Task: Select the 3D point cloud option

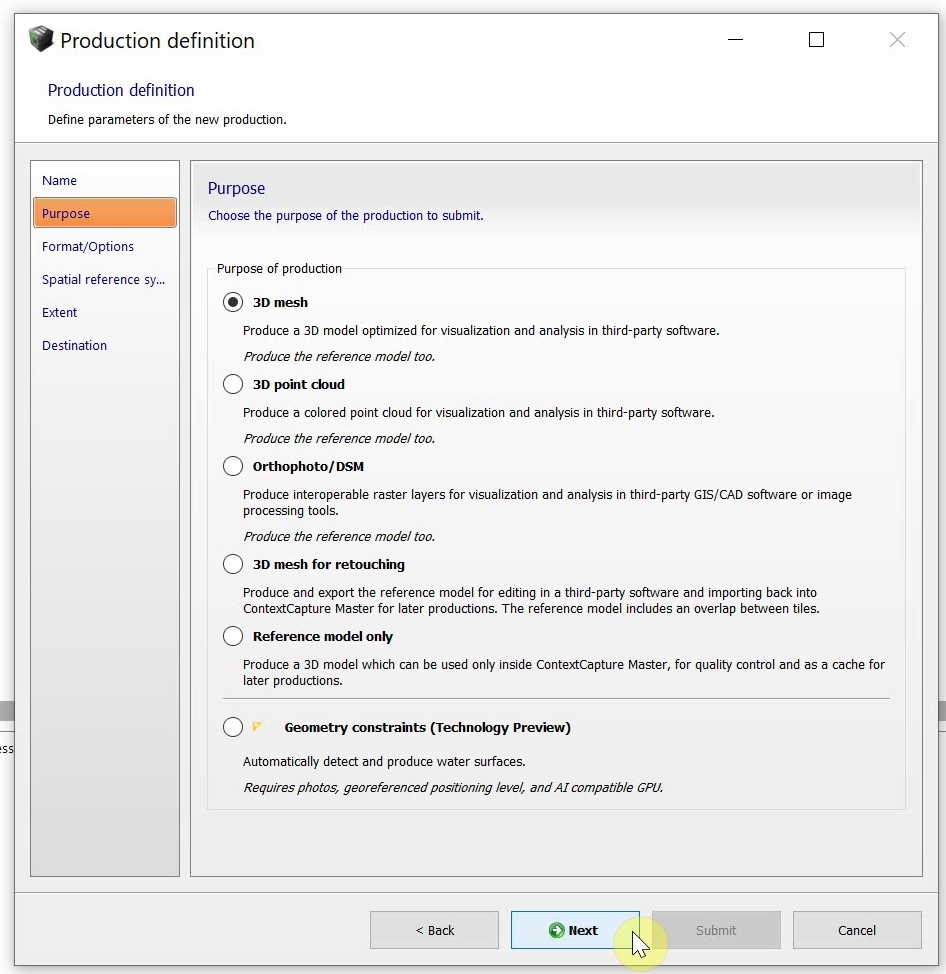Action: (x=233, y=384)
